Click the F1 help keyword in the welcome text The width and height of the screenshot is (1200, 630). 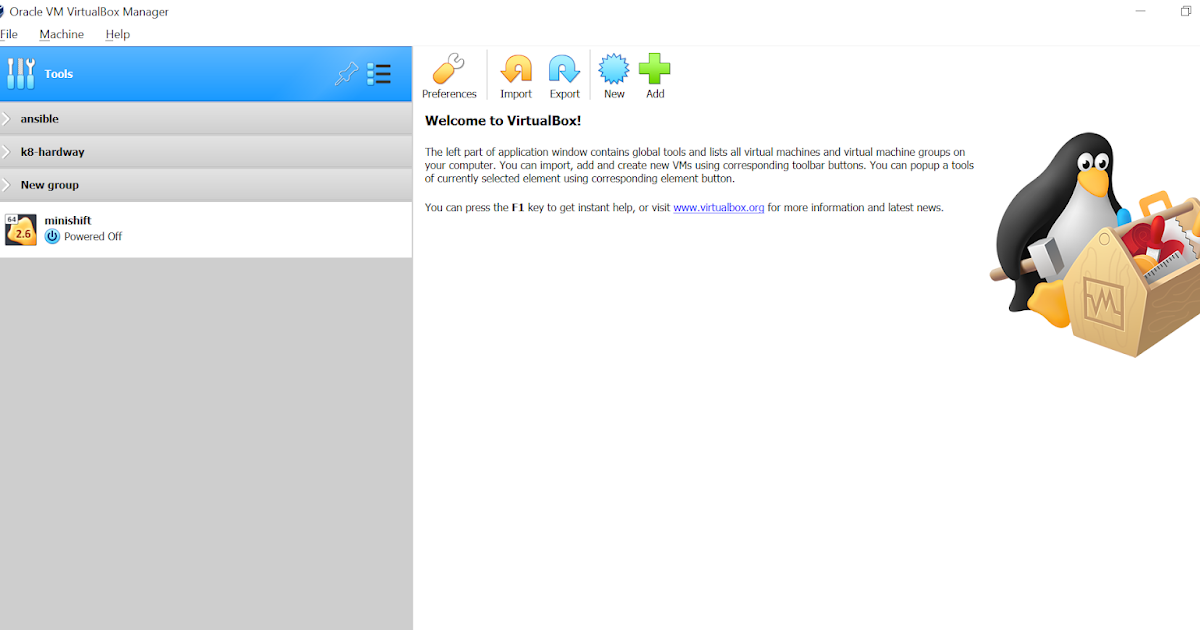518,207
